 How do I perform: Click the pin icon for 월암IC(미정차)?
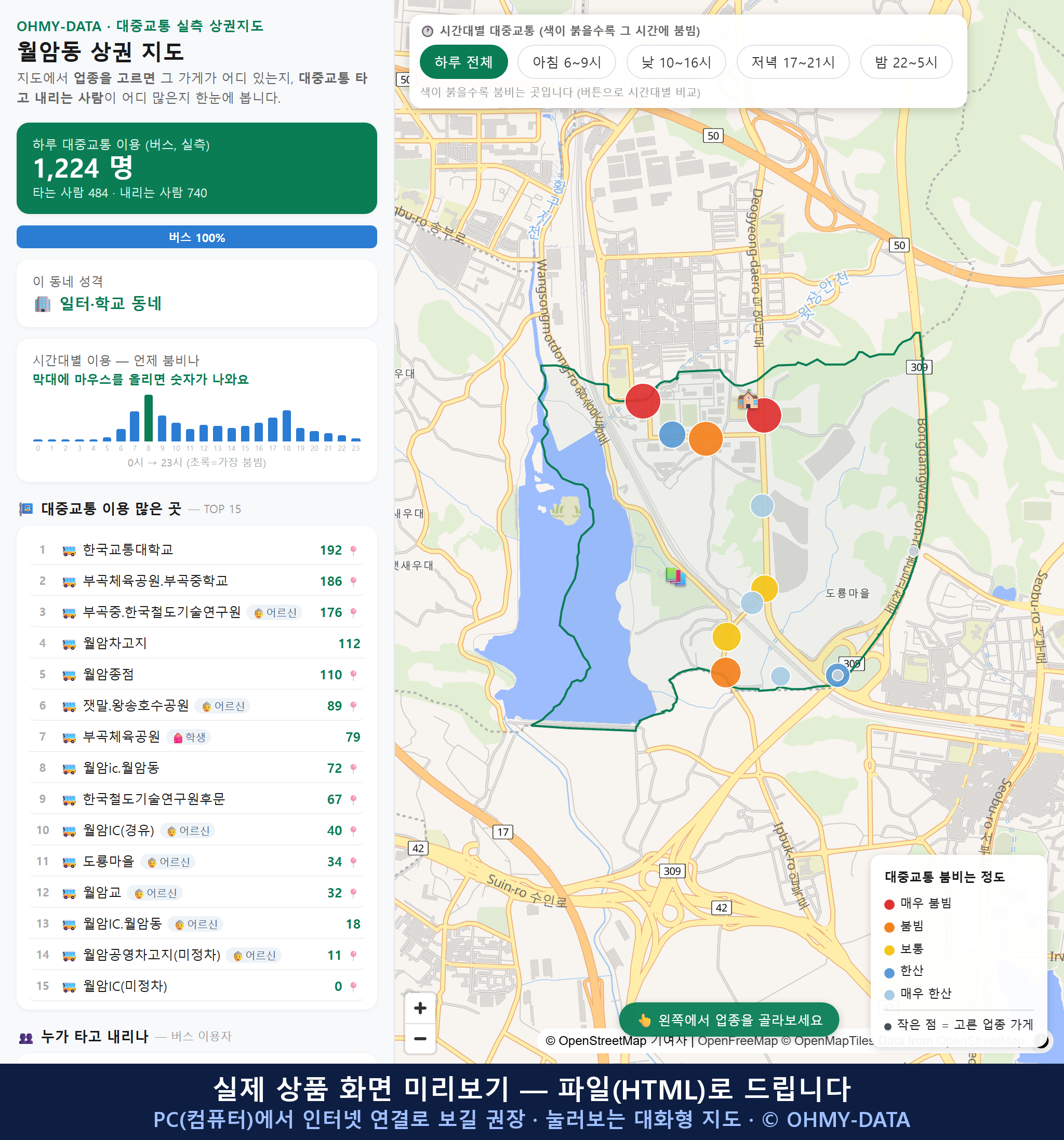click(353, 986)
